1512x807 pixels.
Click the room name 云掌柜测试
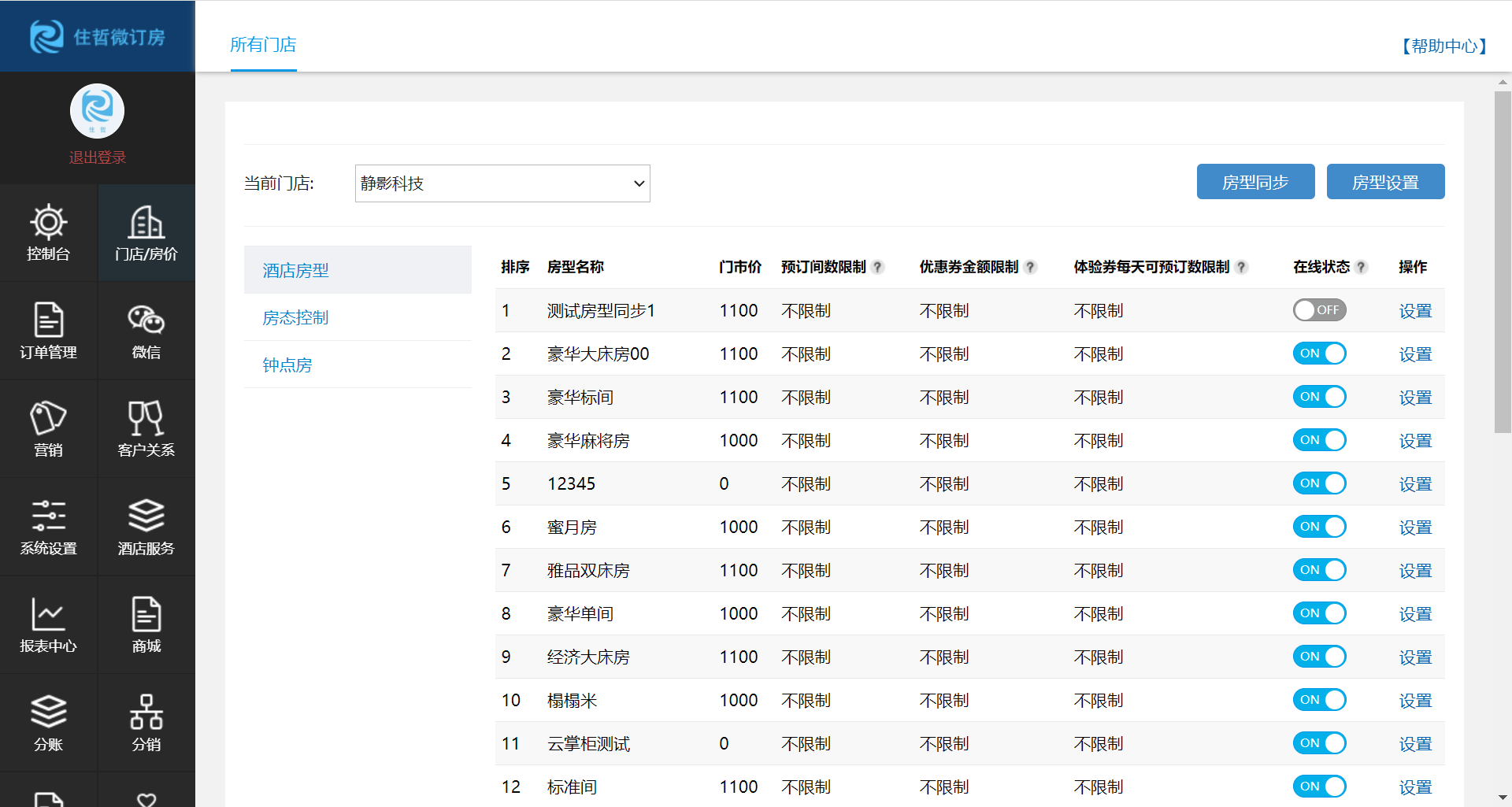coord(589,744)
